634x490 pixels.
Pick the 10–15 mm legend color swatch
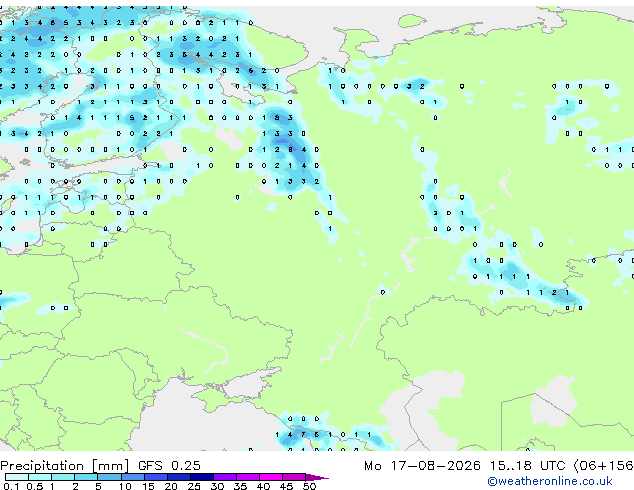point(132,477)
